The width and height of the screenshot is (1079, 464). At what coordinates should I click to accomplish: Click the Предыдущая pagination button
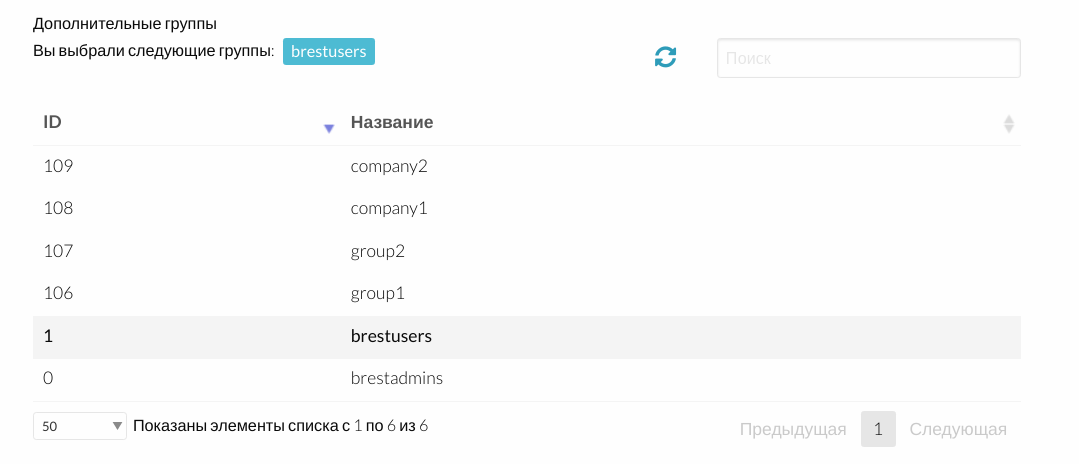click(x=793, y=430)
